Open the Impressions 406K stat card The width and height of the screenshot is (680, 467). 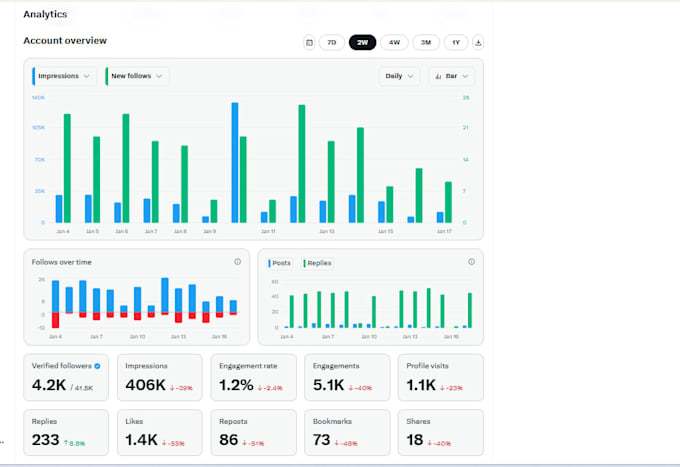160,377
